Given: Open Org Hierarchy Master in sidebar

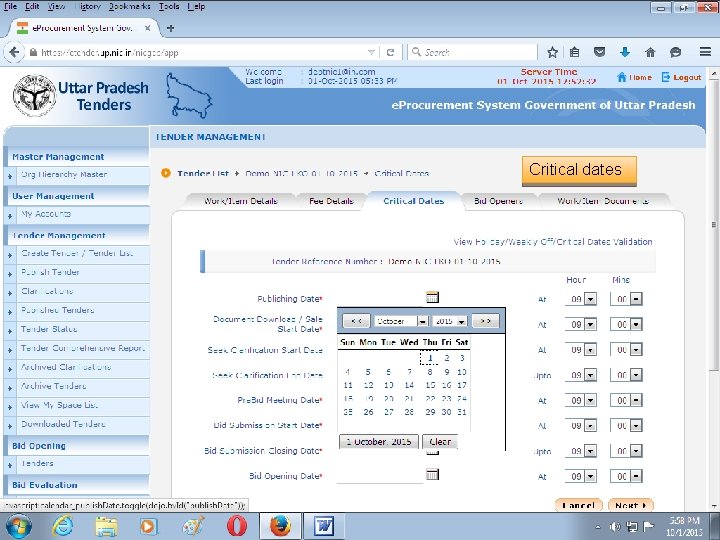Looking at the screenshot, I should (64, 174).
